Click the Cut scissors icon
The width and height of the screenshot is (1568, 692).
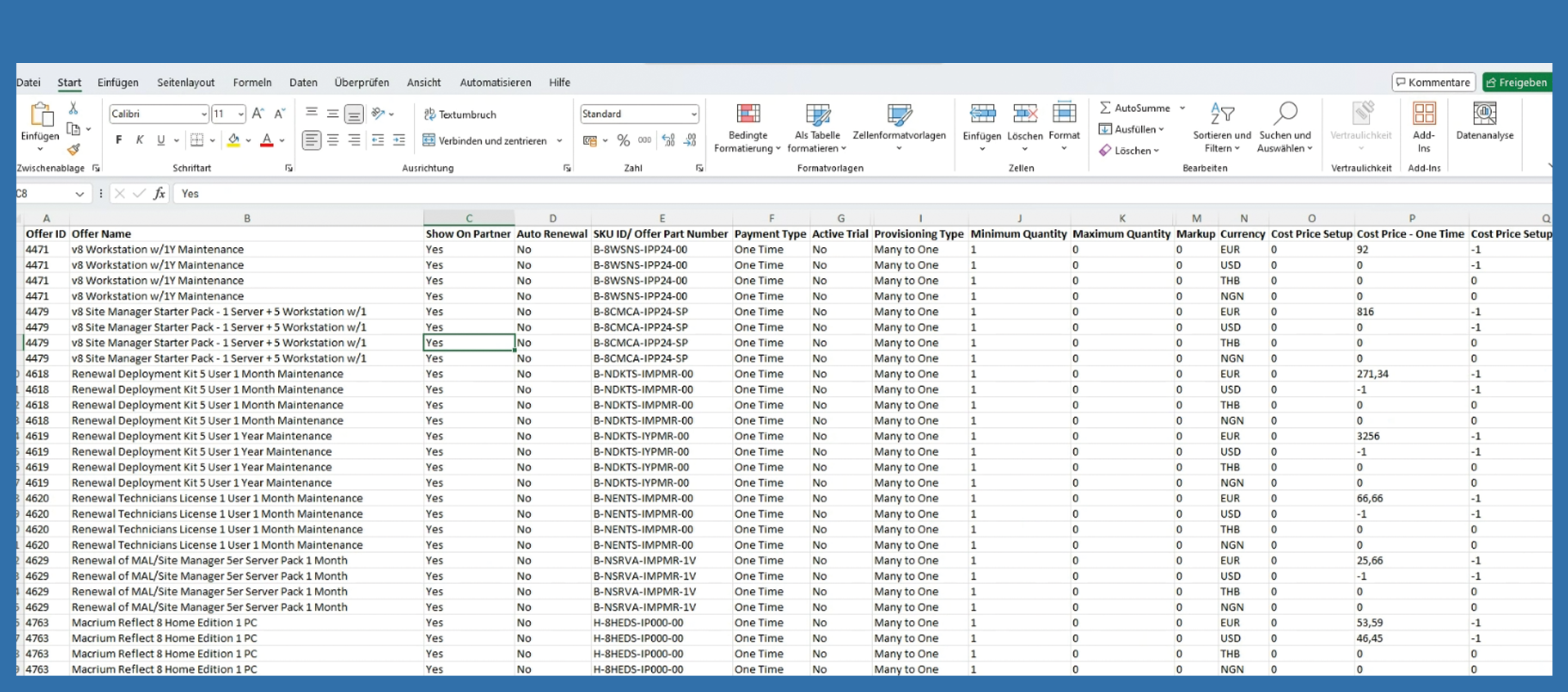click(x=73, y=109)
